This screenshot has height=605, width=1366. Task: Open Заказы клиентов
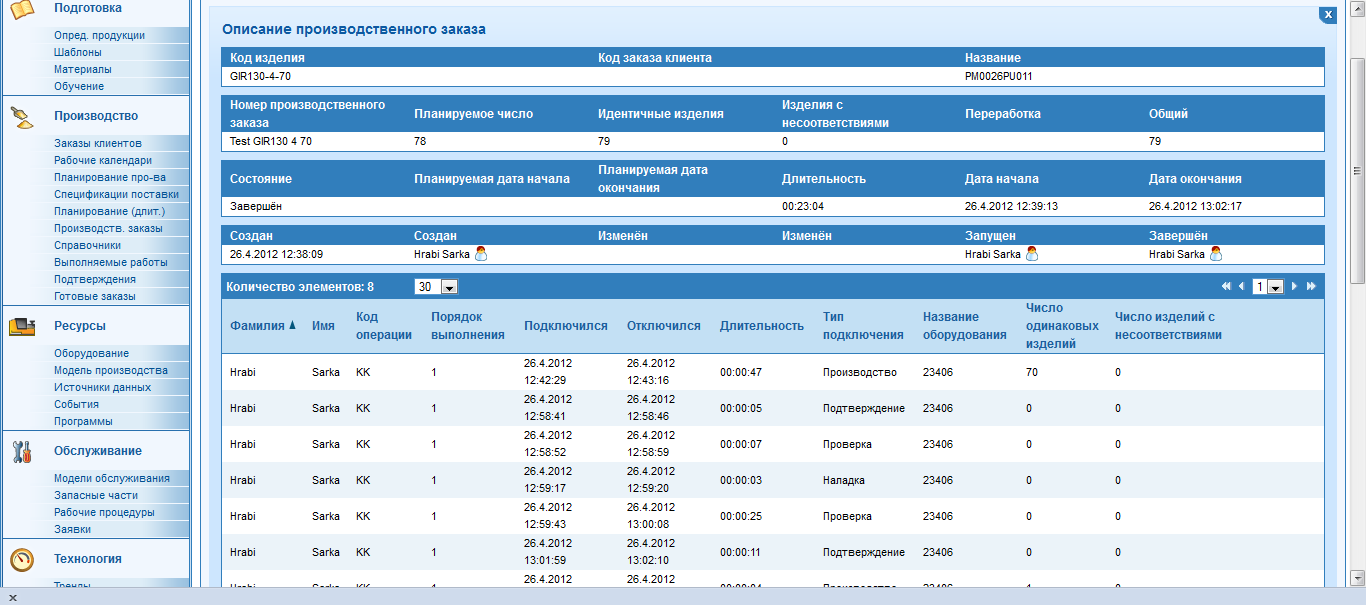point(98,143)
